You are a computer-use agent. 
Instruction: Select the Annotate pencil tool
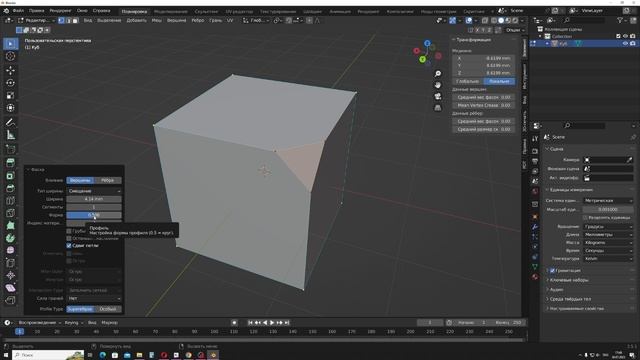[11, 122]
